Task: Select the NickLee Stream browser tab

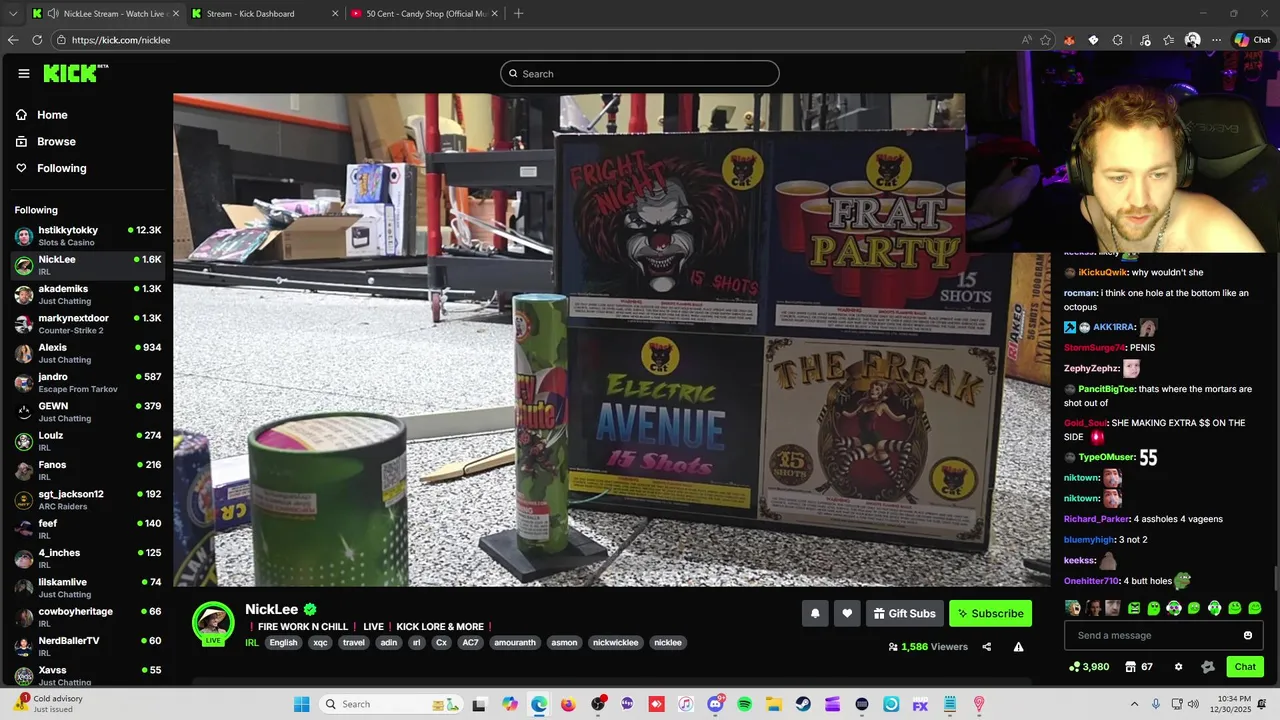Action: point(104,14)
